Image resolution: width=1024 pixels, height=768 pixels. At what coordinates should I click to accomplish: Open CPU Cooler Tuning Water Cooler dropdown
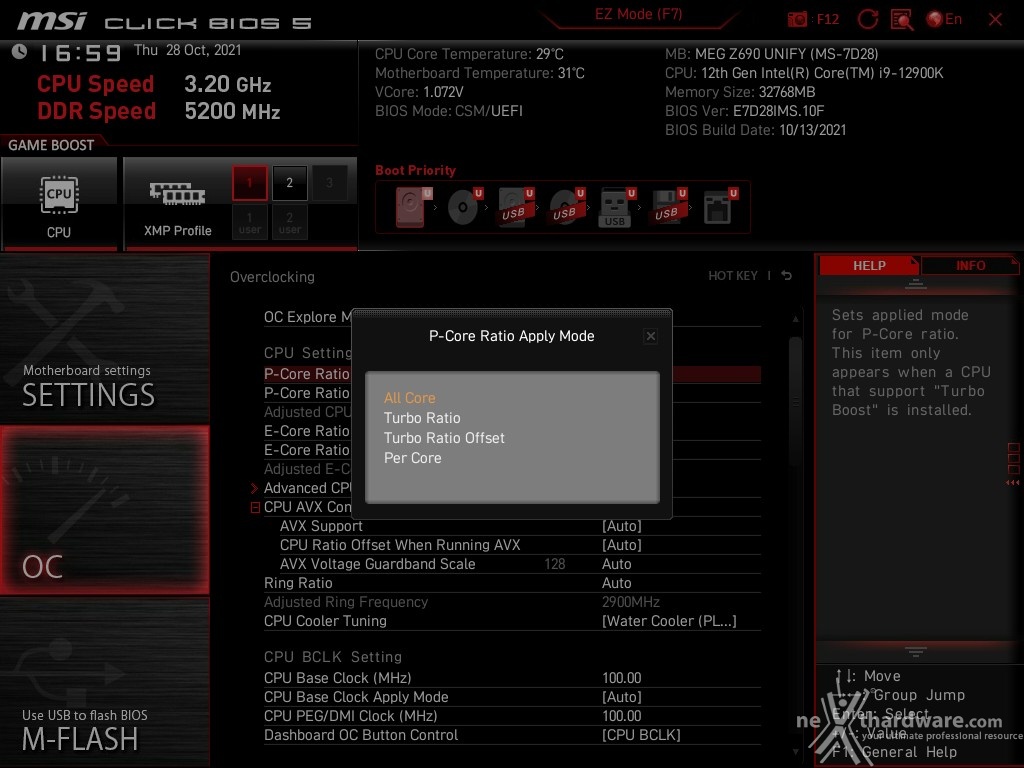coord(669,621)
